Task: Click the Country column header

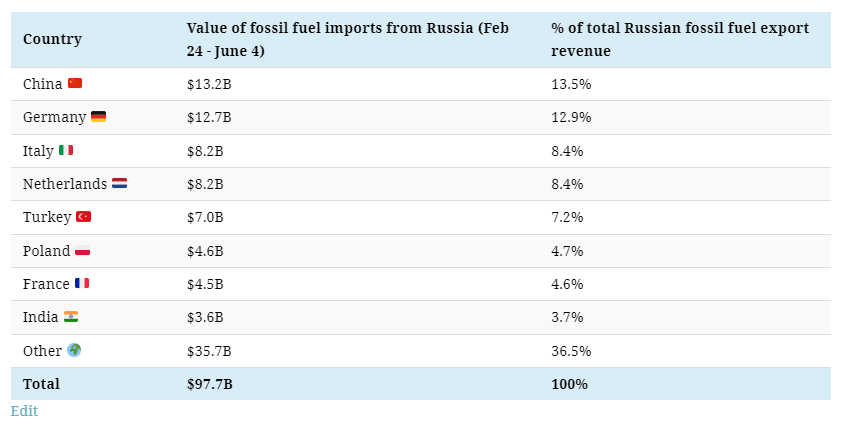Action: coord(52,40)
